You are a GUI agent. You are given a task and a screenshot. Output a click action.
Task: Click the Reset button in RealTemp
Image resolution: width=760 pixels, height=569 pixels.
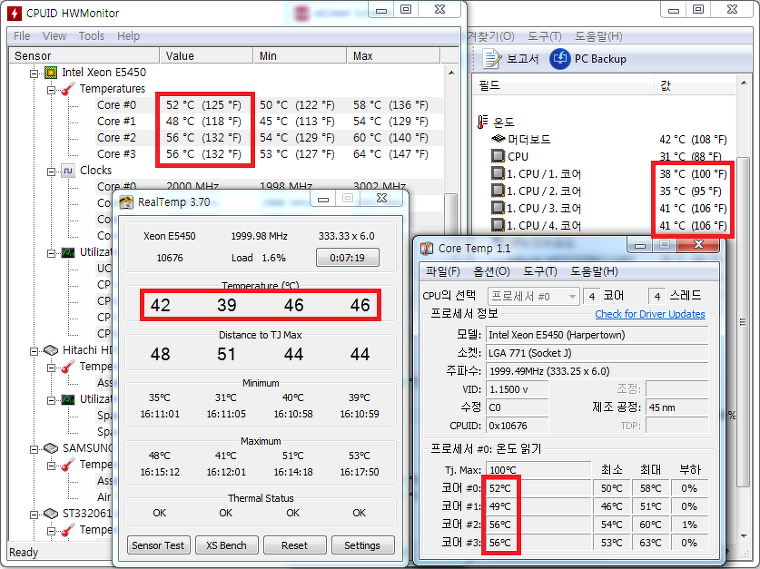(294, 545)
